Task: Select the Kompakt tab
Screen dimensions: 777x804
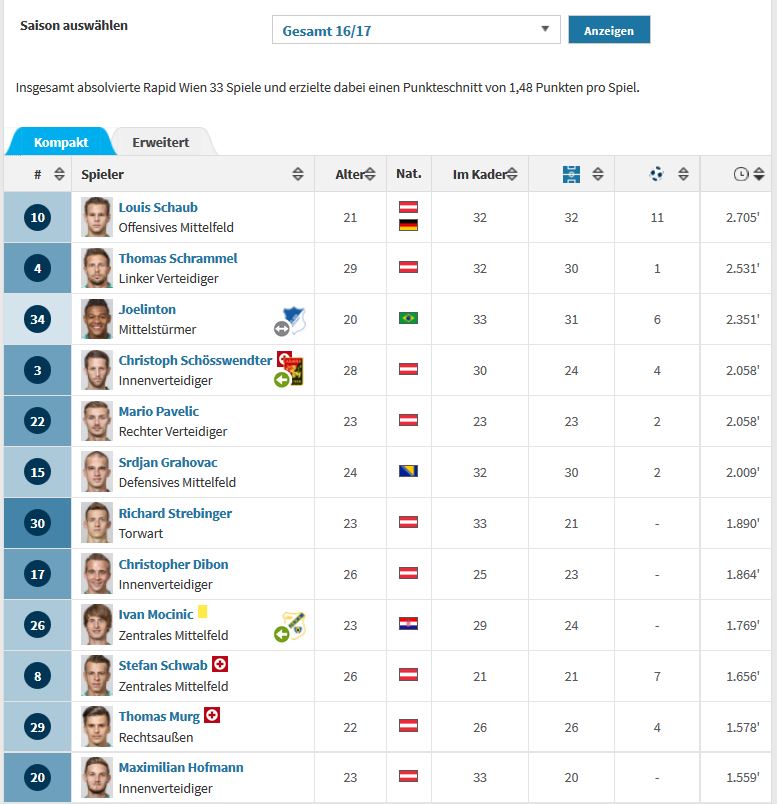Action: point(61,142)
